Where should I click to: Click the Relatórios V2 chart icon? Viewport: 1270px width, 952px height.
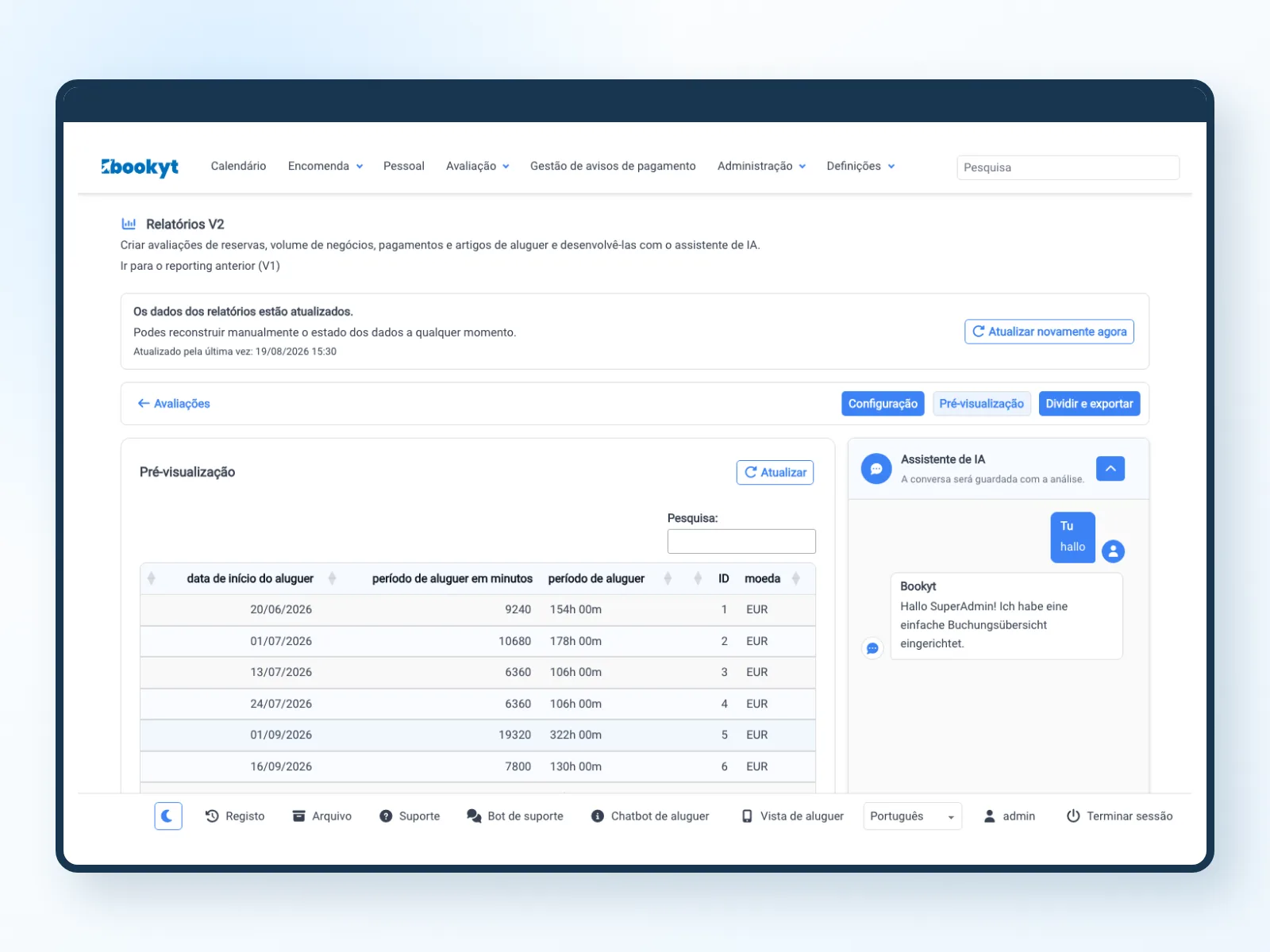[x=129, y=224]
